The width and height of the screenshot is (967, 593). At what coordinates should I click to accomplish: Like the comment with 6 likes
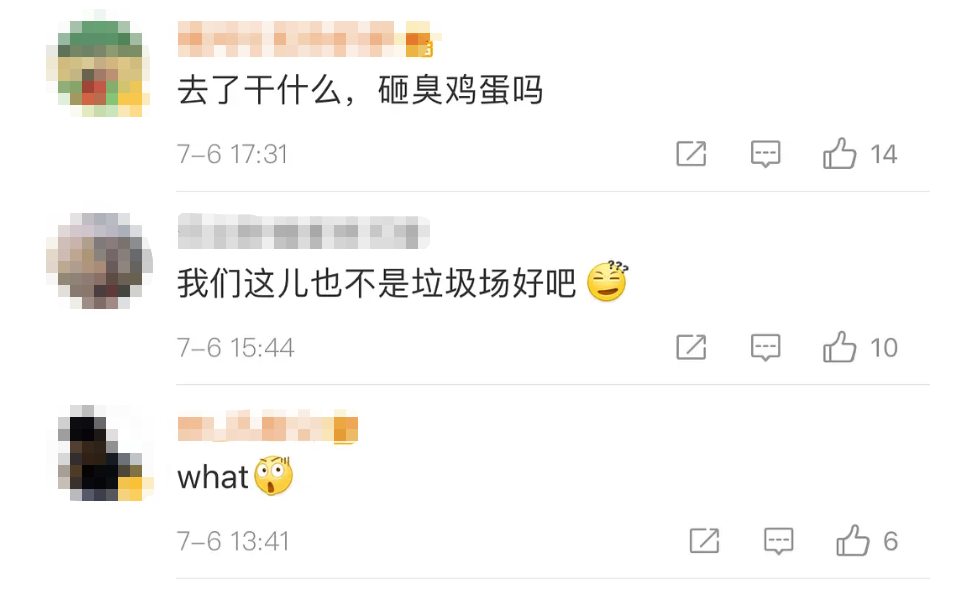click(853, 540)
